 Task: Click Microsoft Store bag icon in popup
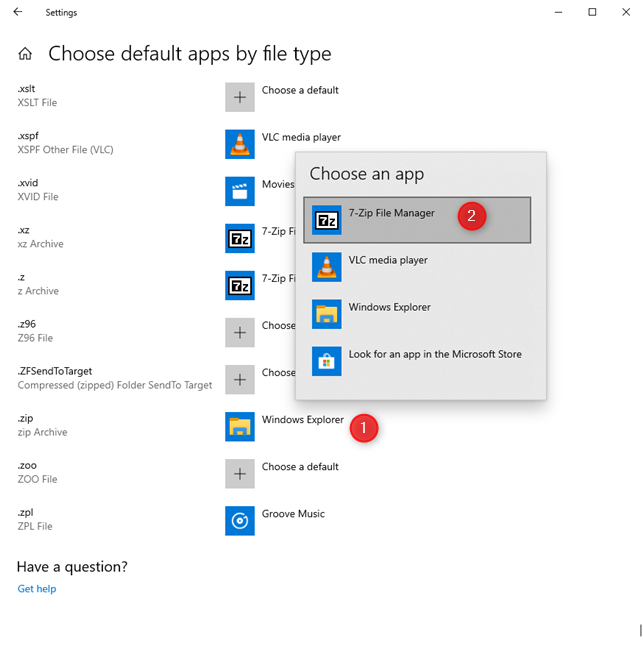pos(326,362)
